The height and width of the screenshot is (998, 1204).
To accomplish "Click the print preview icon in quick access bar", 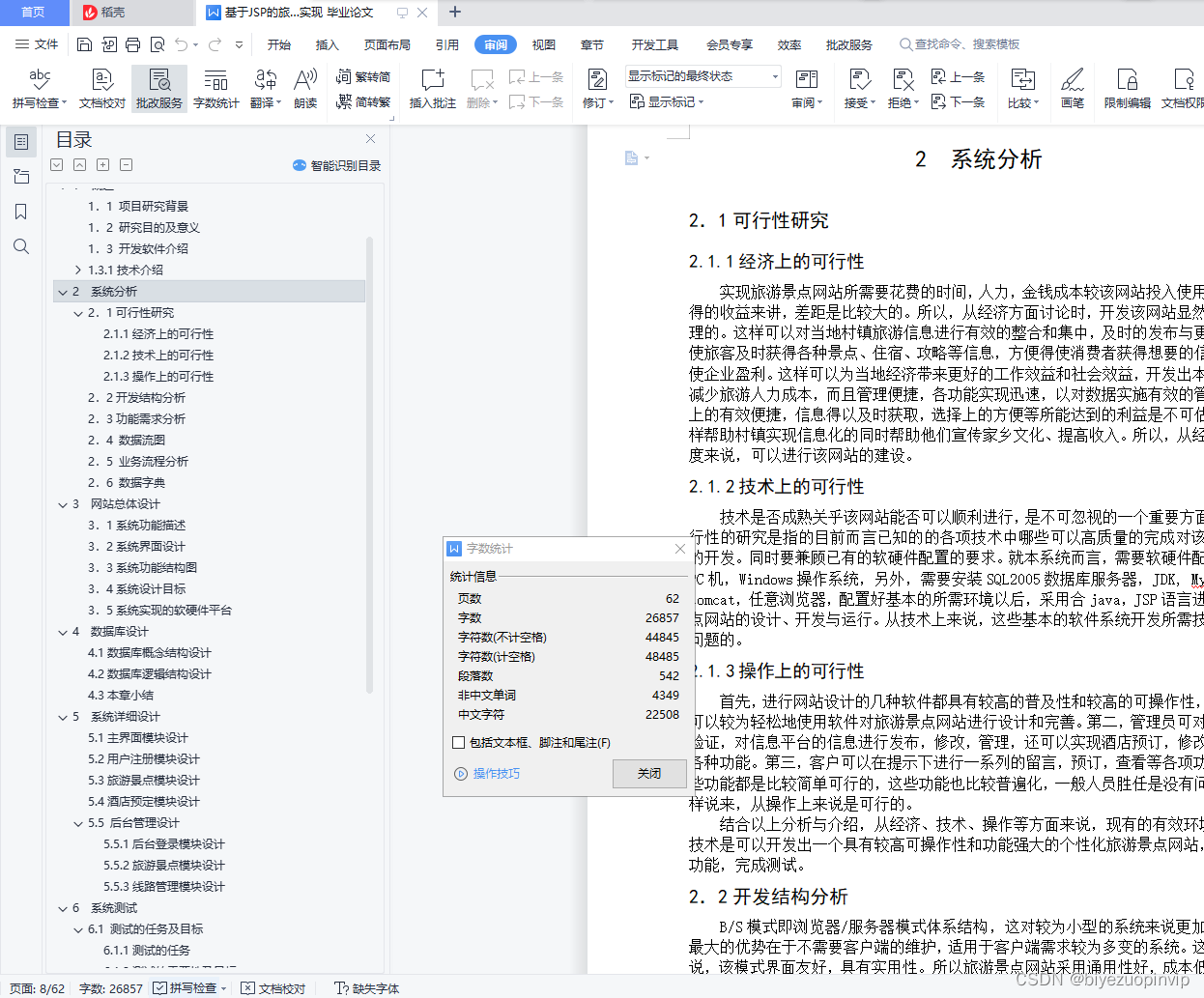I will [x=158, y=44].
